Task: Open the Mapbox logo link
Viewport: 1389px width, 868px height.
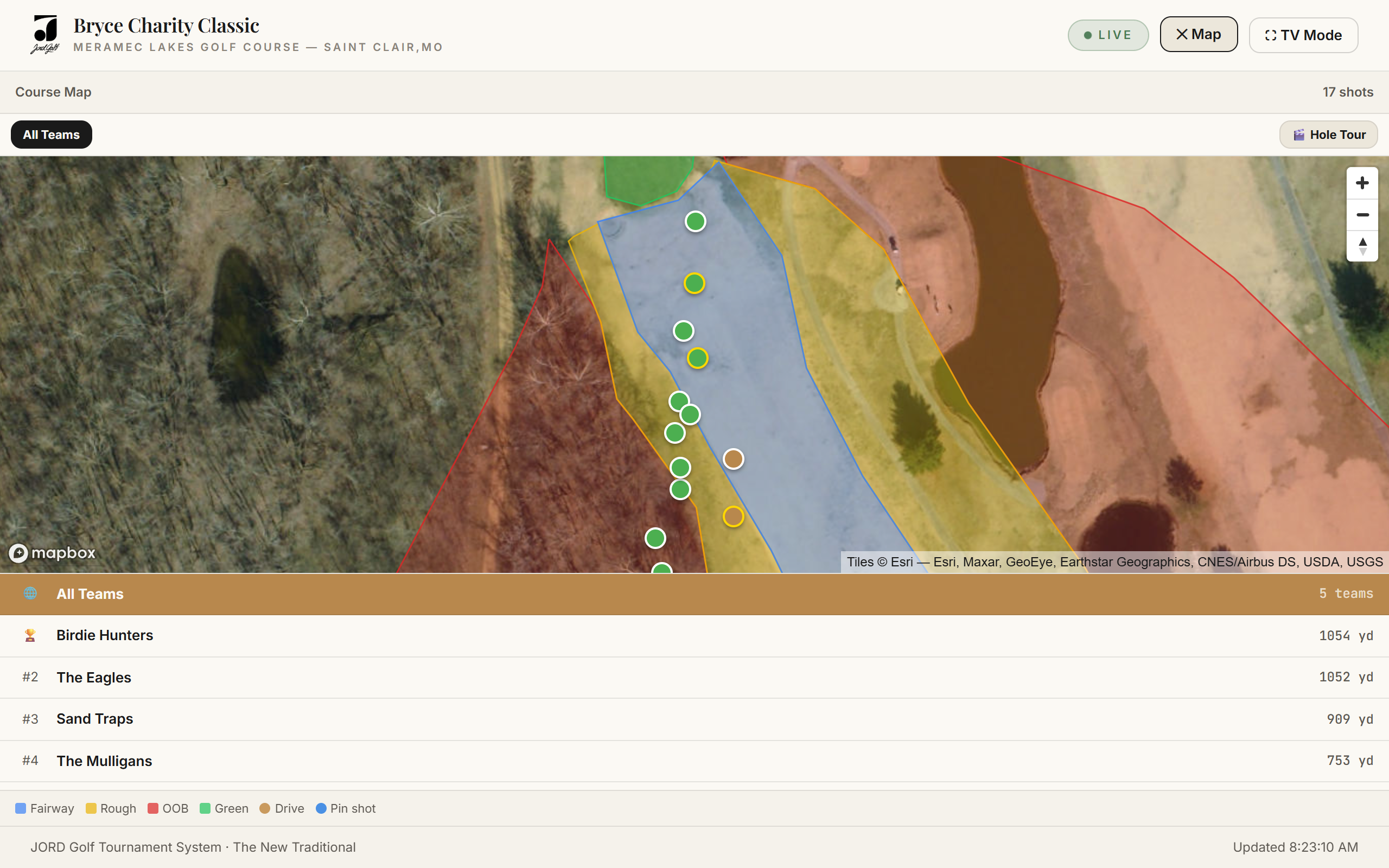Action: click(x=52, y=553)
